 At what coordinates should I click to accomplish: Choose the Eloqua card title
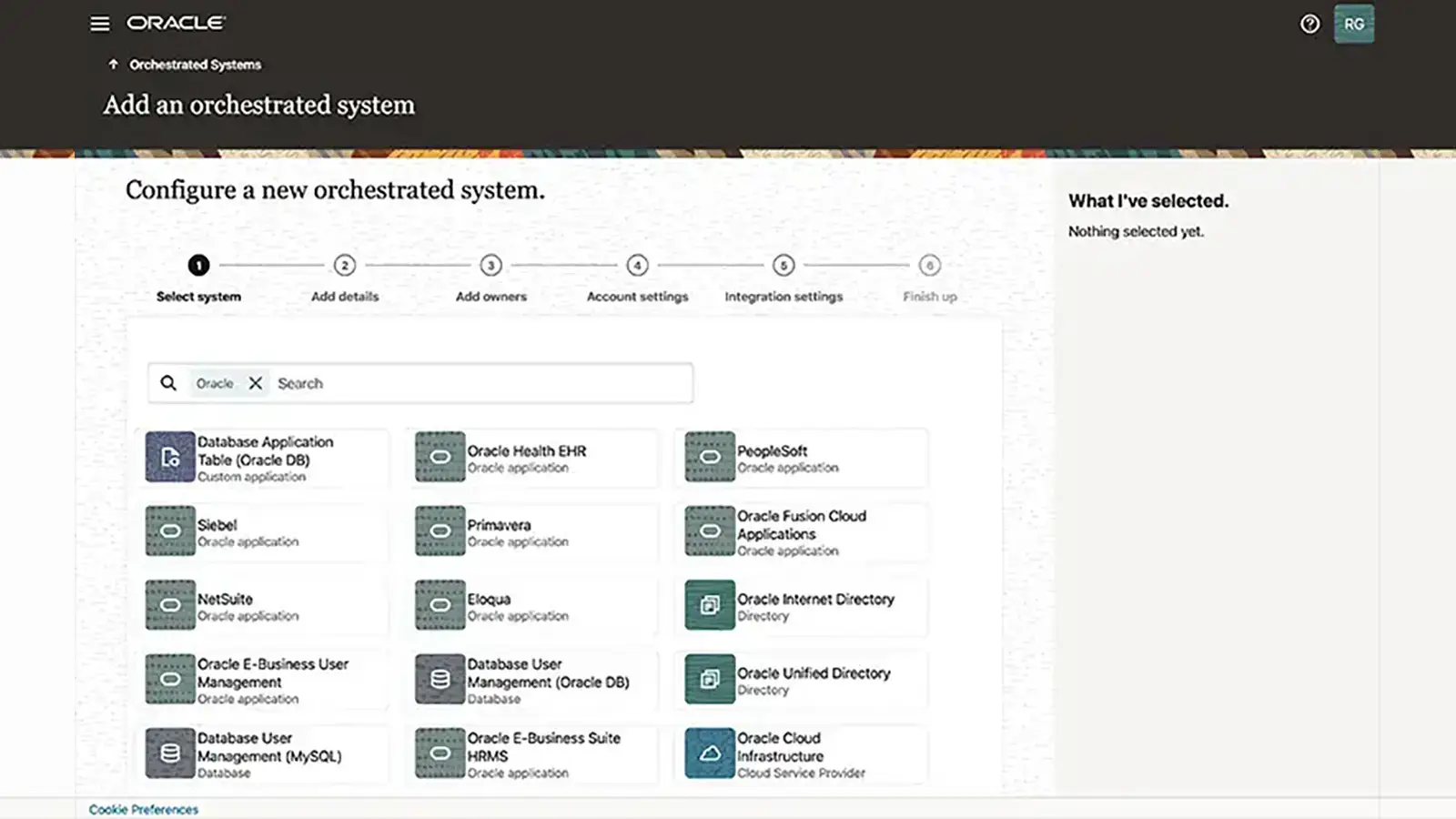[490, 599]
